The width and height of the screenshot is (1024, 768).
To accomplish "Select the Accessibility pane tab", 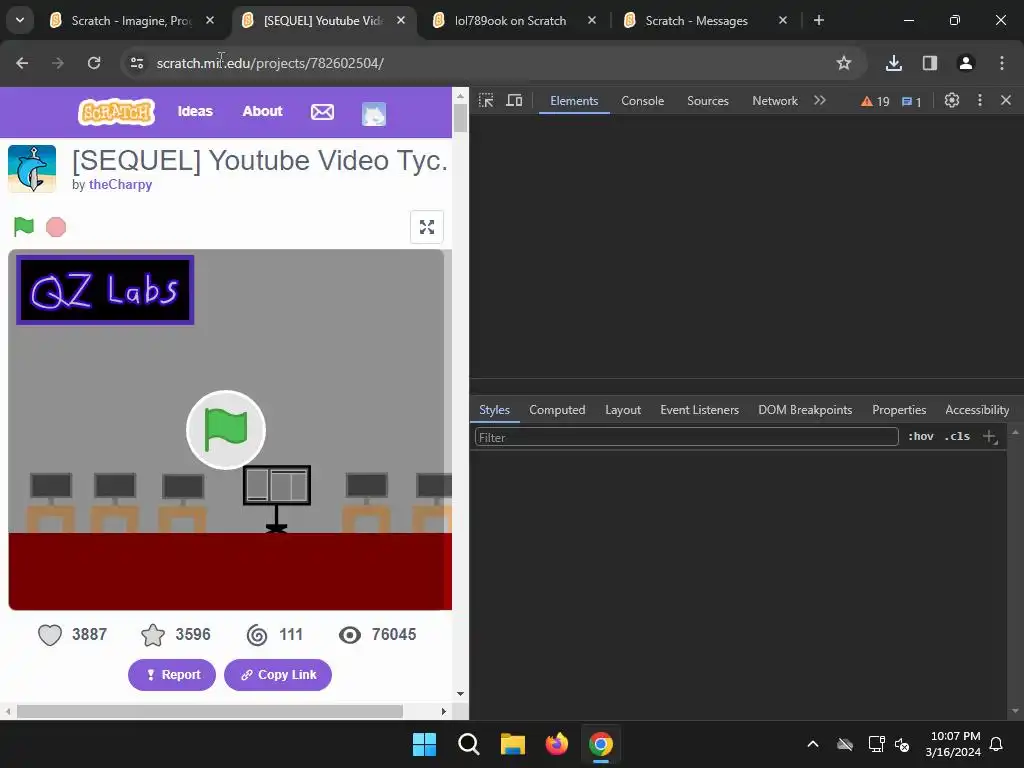I will pos(977,409).
